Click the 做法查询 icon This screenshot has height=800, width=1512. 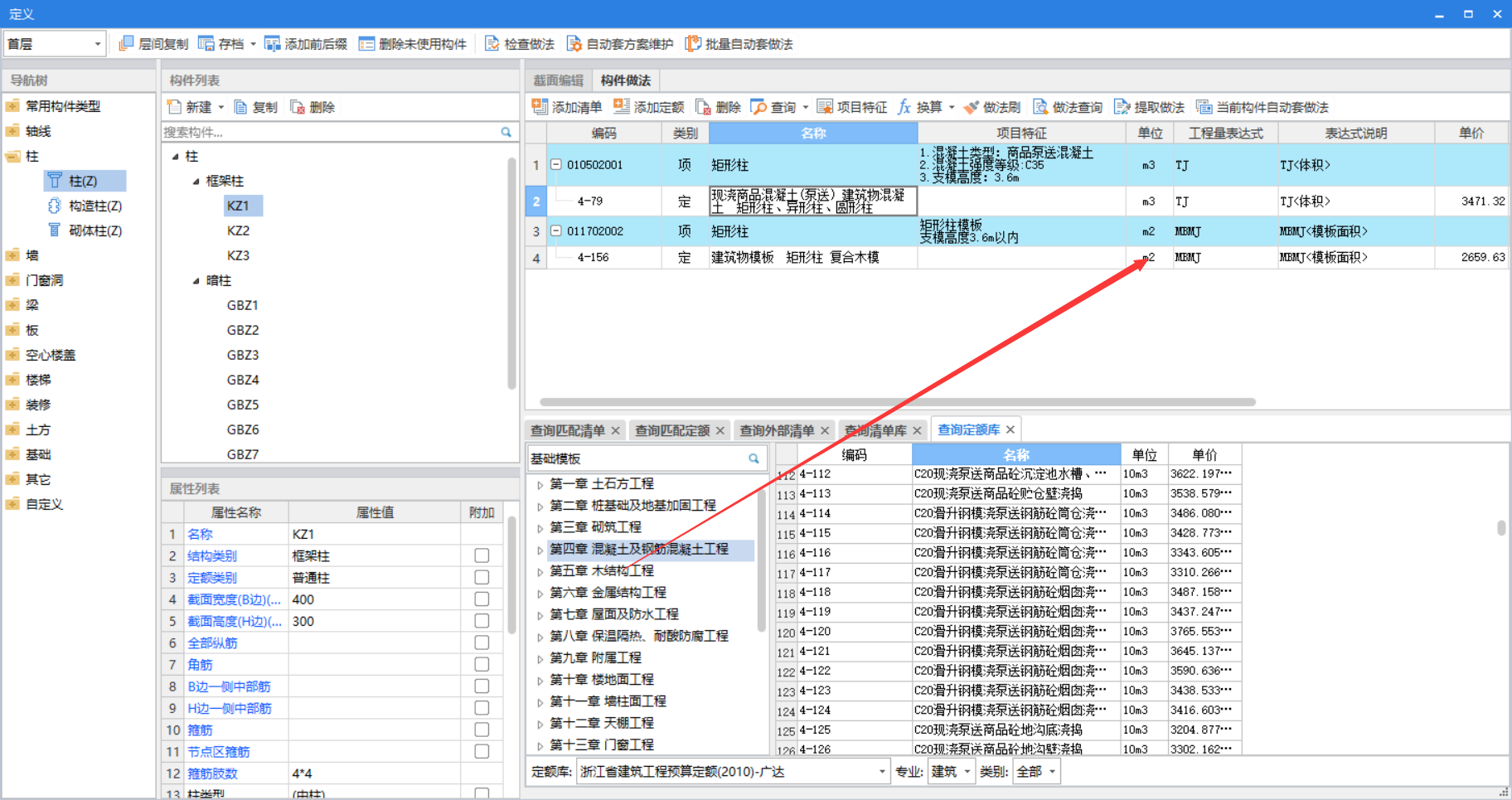point(1040,107)
